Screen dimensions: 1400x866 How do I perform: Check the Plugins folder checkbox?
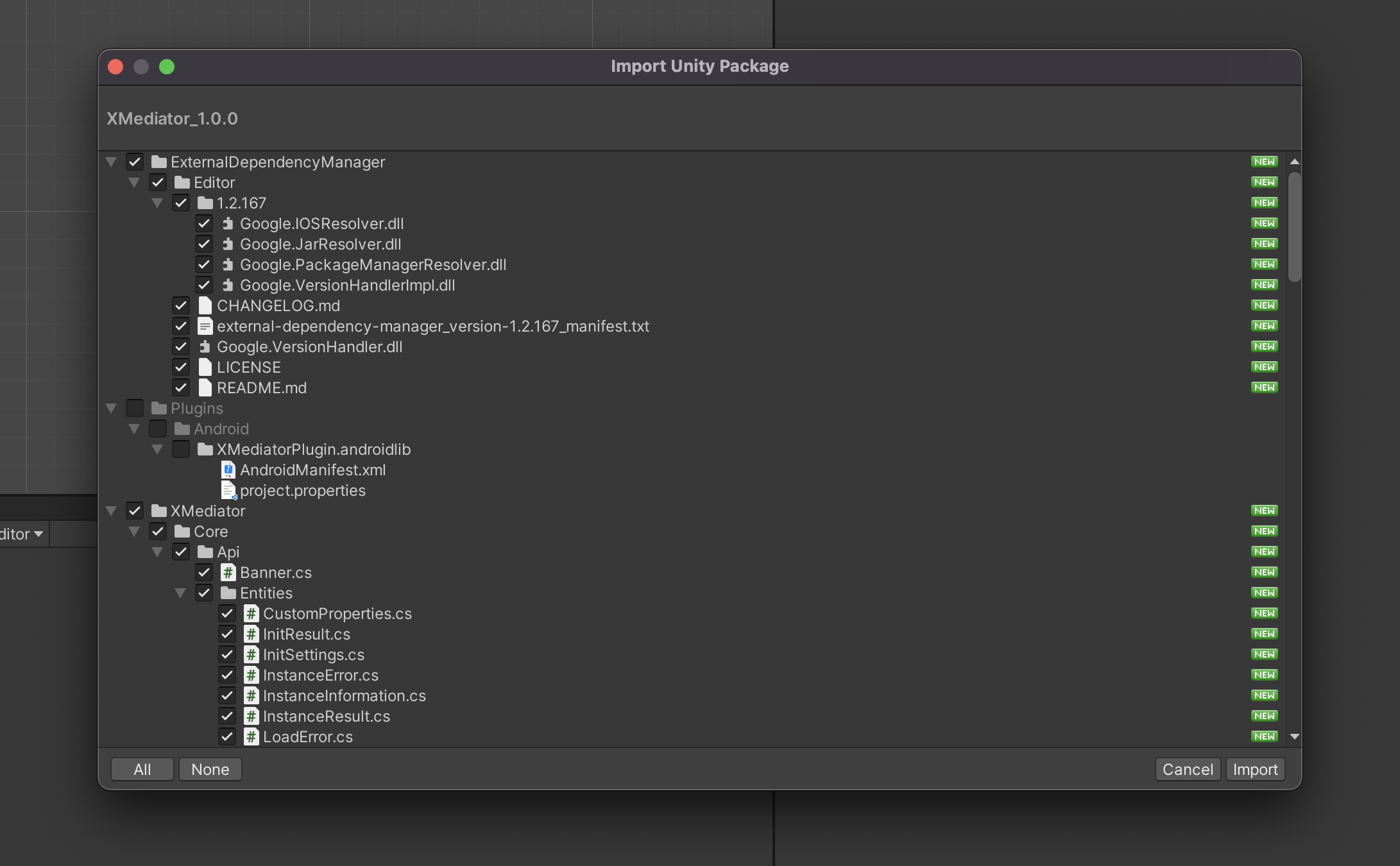click(135, 409)
